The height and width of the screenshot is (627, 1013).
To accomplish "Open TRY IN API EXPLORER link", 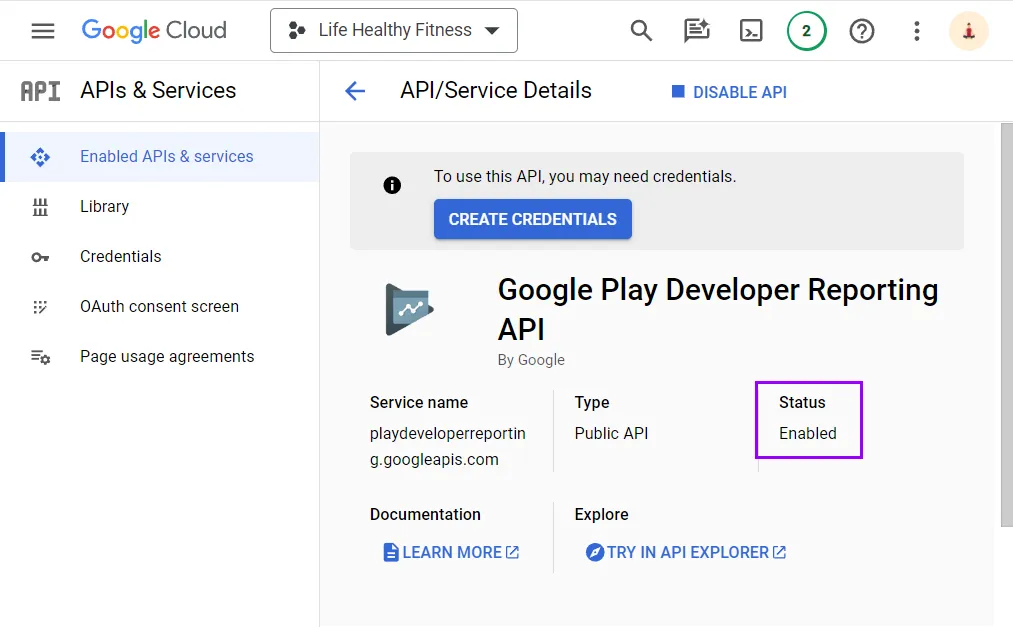I will point(686,552).
